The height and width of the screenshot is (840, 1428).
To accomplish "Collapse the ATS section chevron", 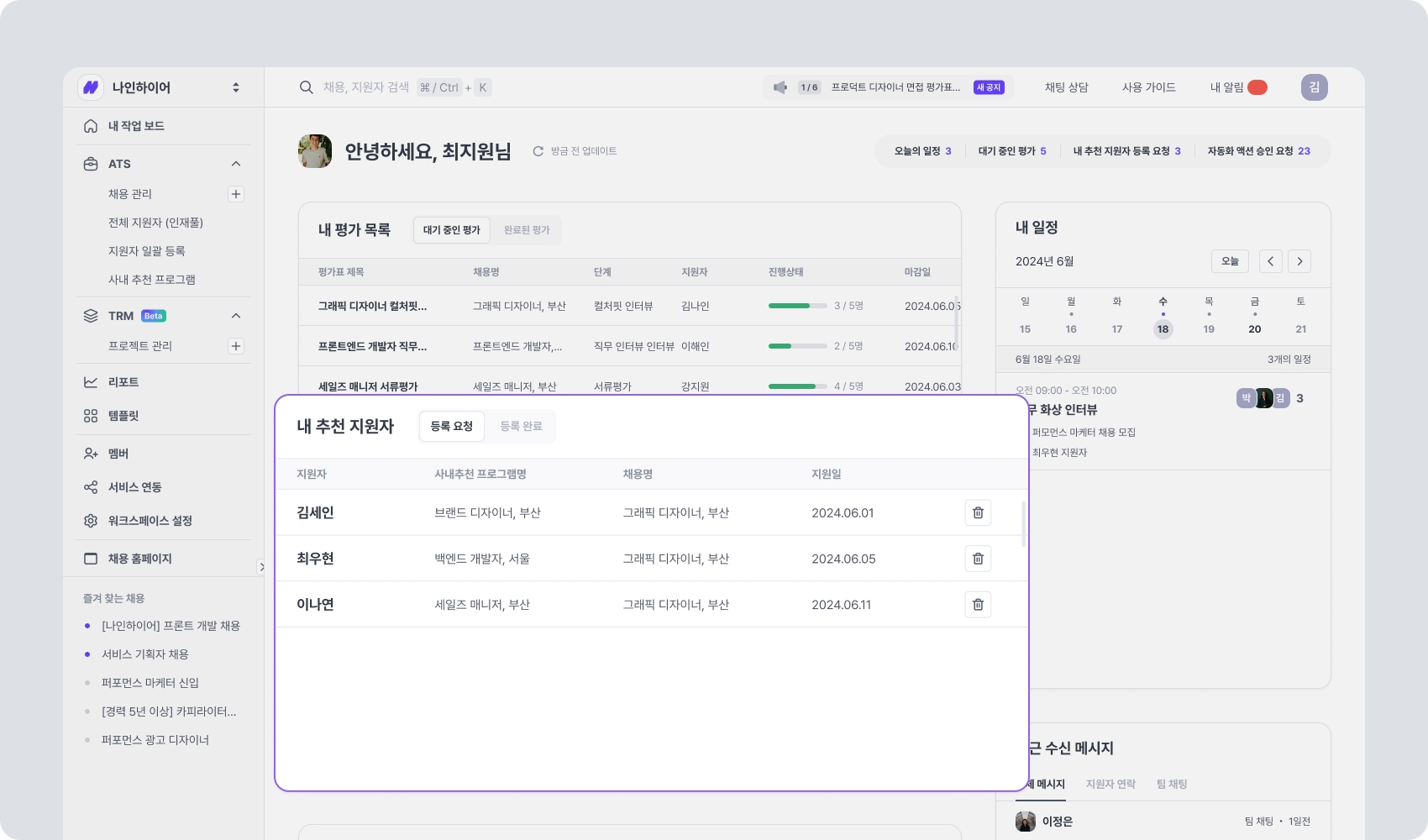I will point(236,164).
